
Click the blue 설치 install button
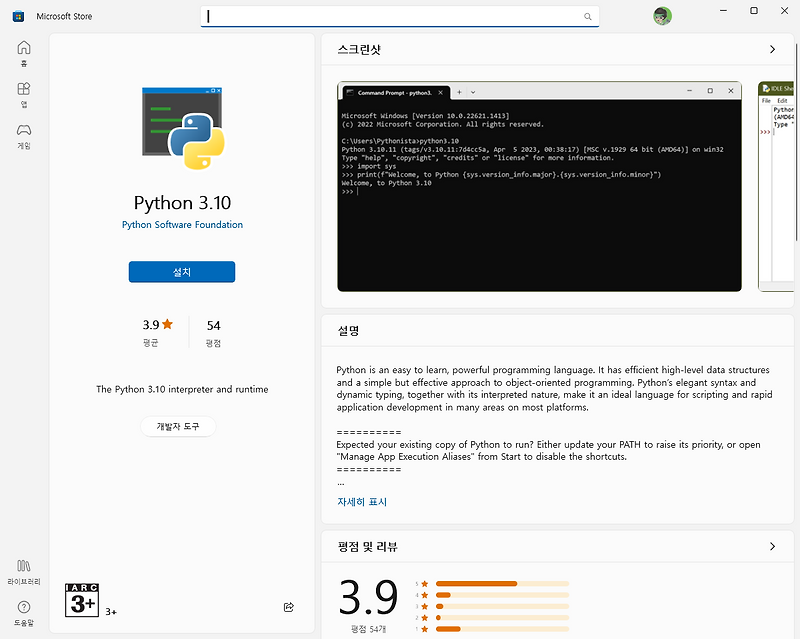coord(181,271)
